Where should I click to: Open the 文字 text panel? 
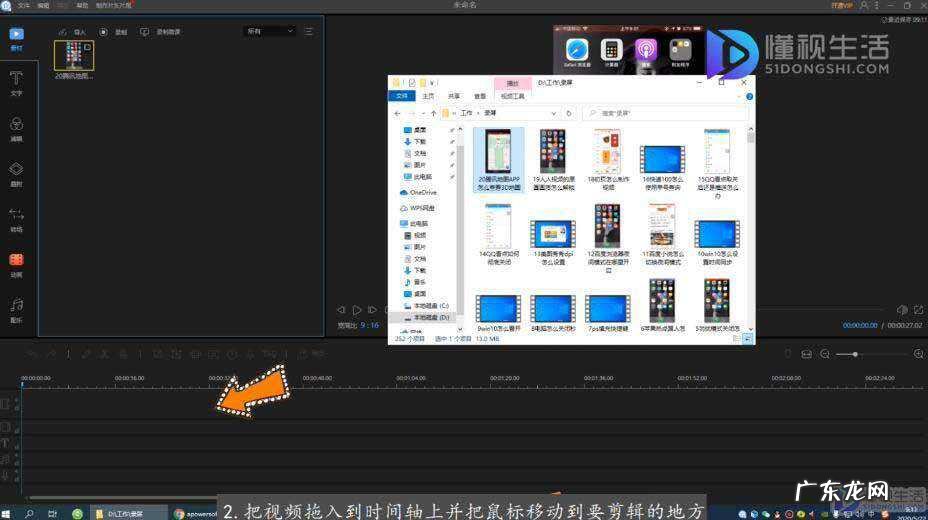tap(16, 83)
